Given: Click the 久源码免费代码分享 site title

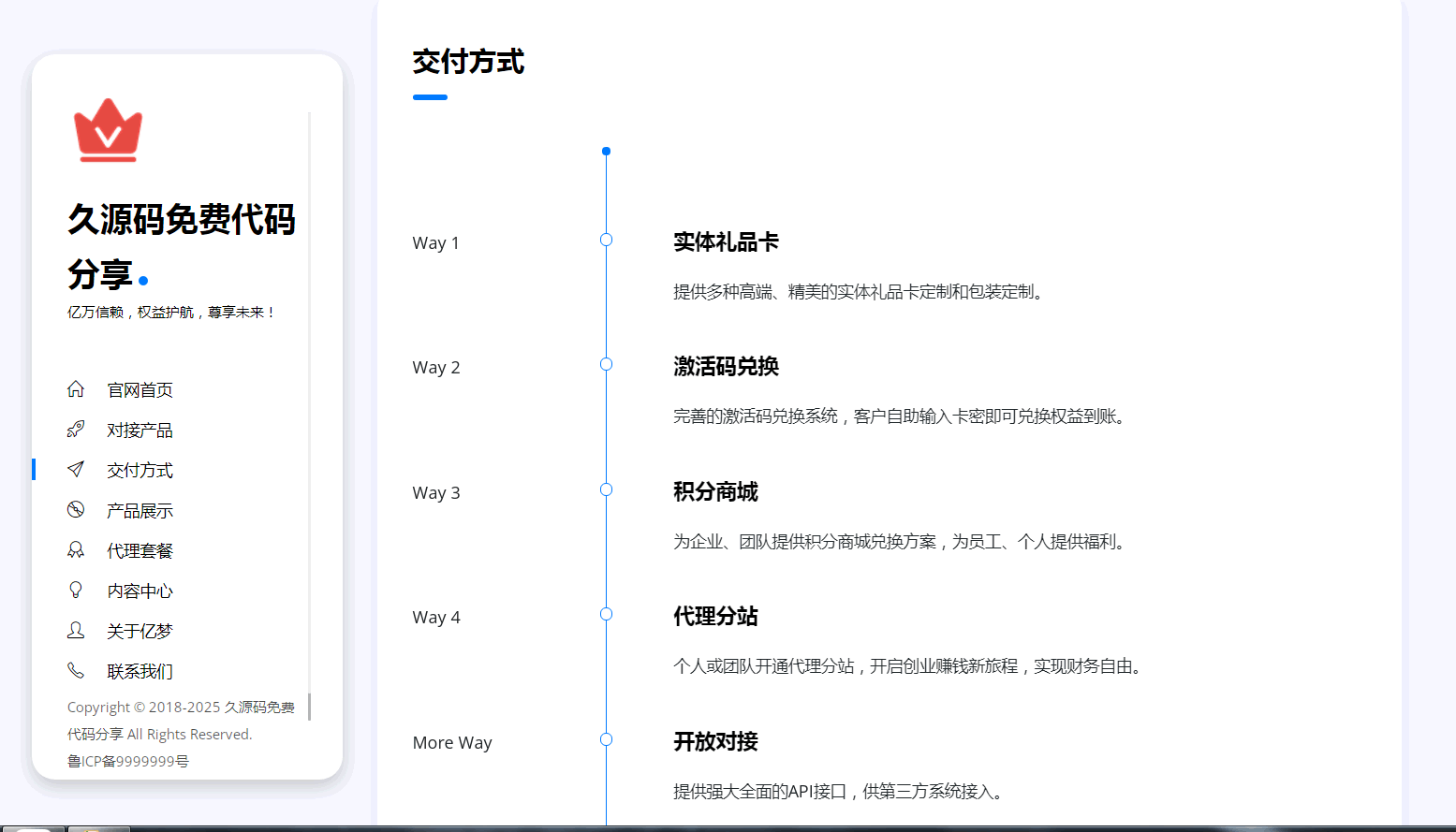Looking at the screenshot, I should [x=181, y=245].
